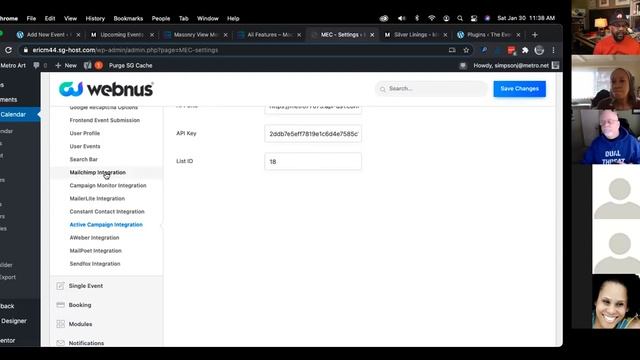The height and width of the screenshot is (360, 640).
Task: Open the Chrome three-dot menu
Action: pos(553,50)
